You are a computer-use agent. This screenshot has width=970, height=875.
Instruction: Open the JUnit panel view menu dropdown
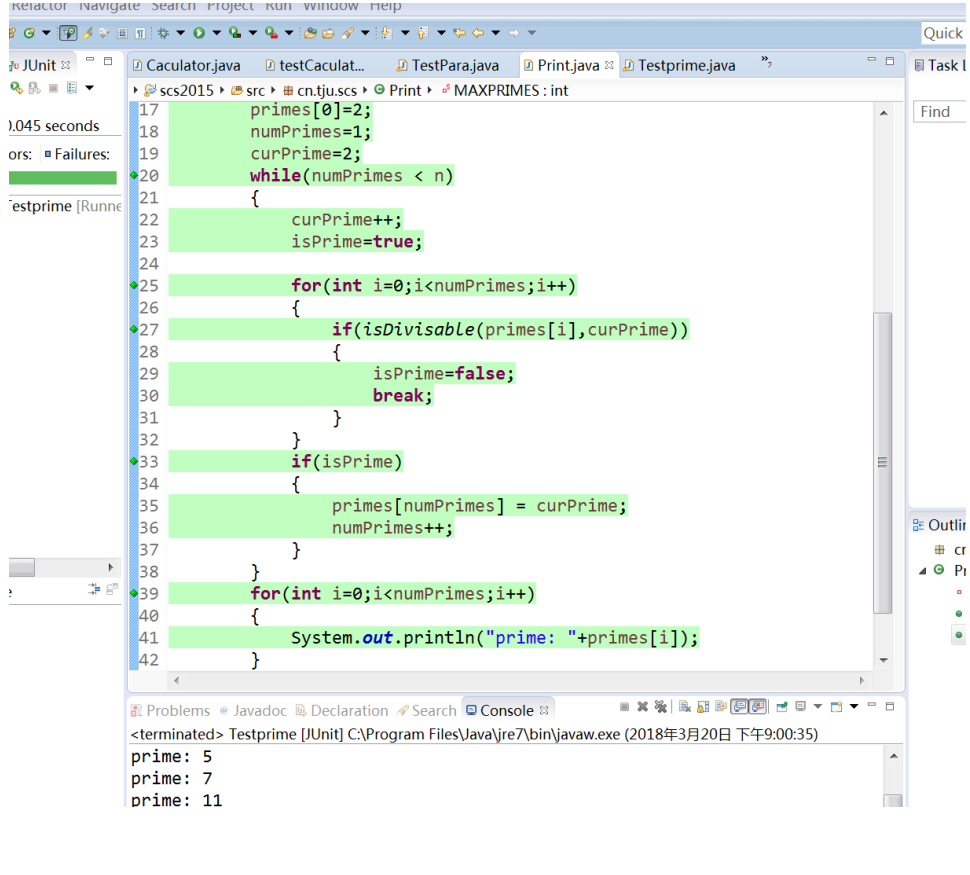[x=89, y=88]
